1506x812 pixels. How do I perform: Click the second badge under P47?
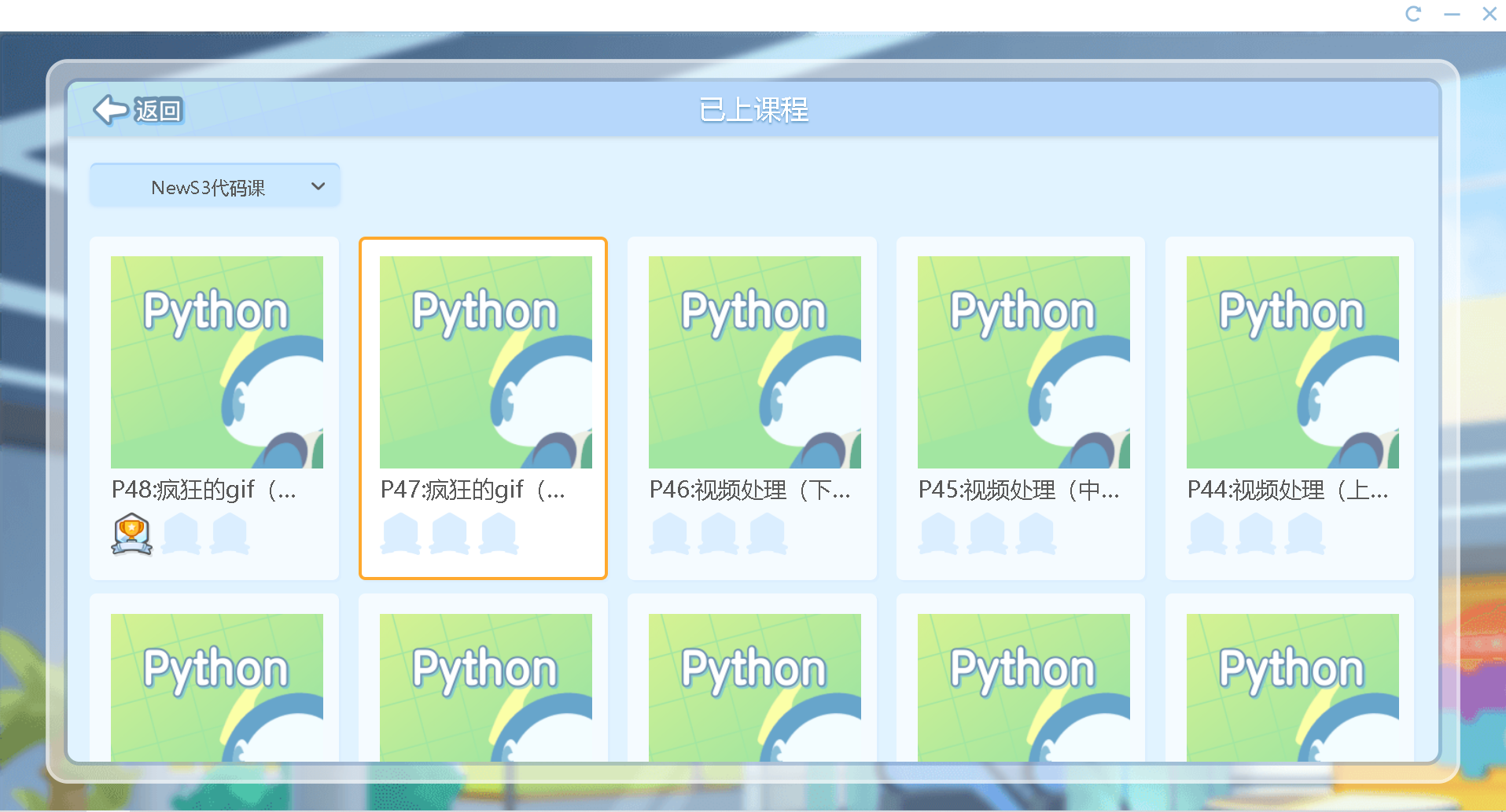[x=451, y=534]
